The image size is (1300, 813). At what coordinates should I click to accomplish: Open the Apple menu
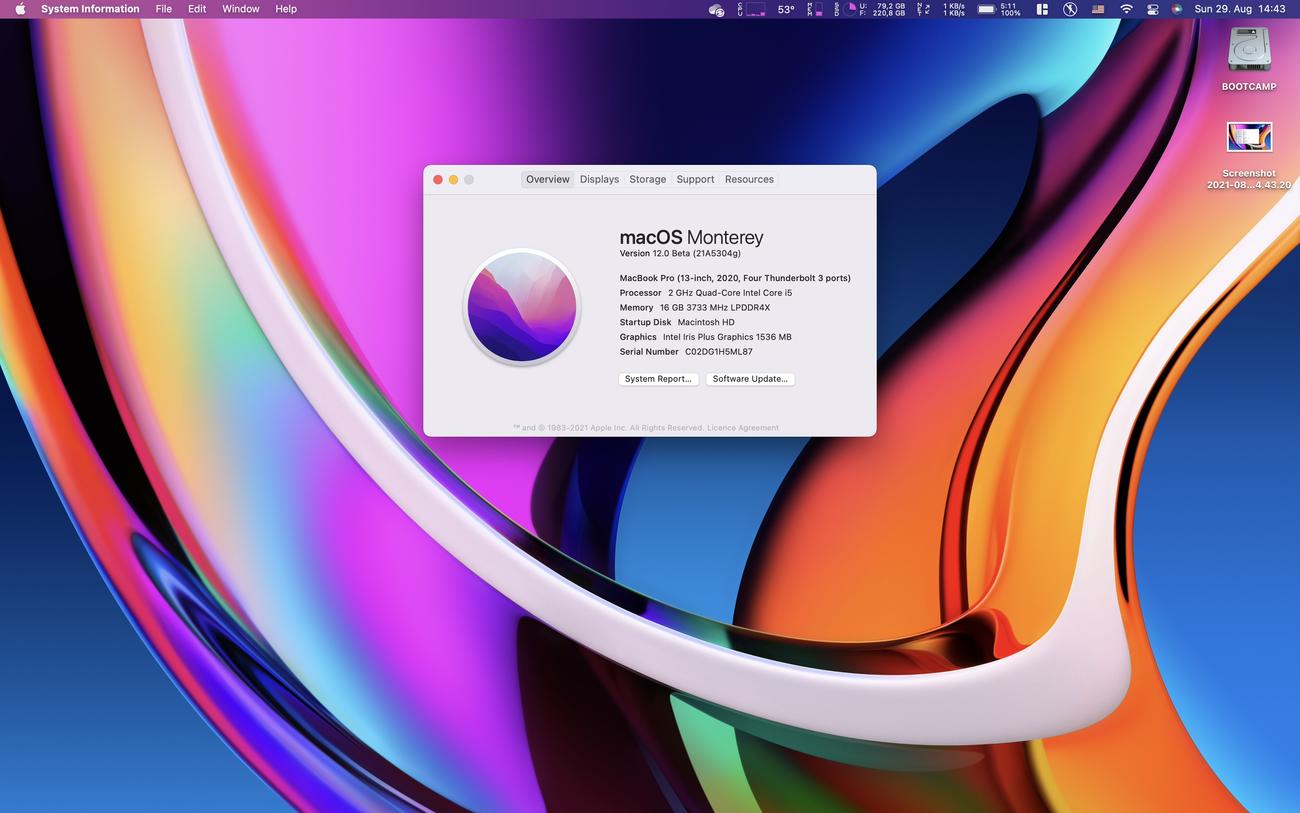click(x=20, y=9)
